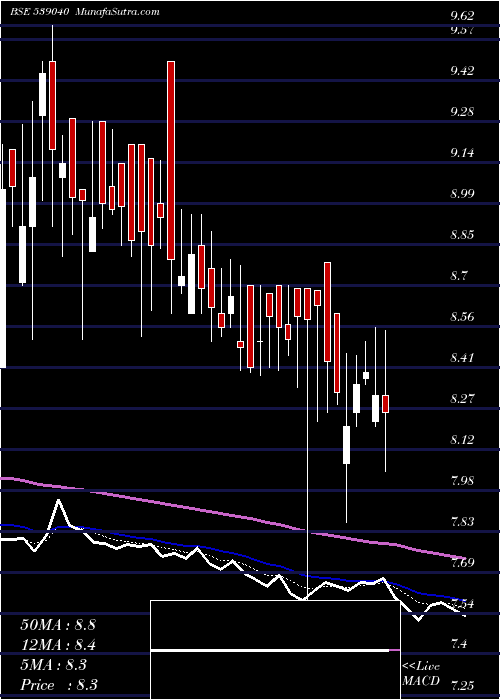This screenshot has height=700, width=500.
Task: Click the 8.85 price axis label
Action: (462, 235)
